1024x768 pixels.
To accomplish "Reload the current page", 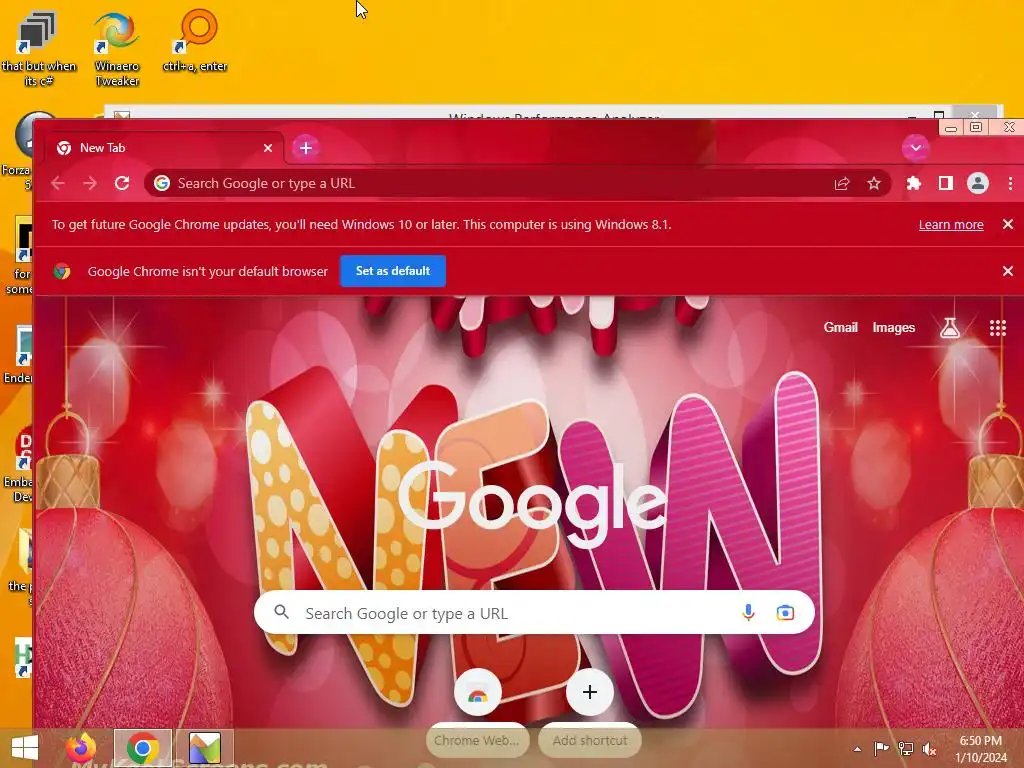I will click(x=122, y=184).
